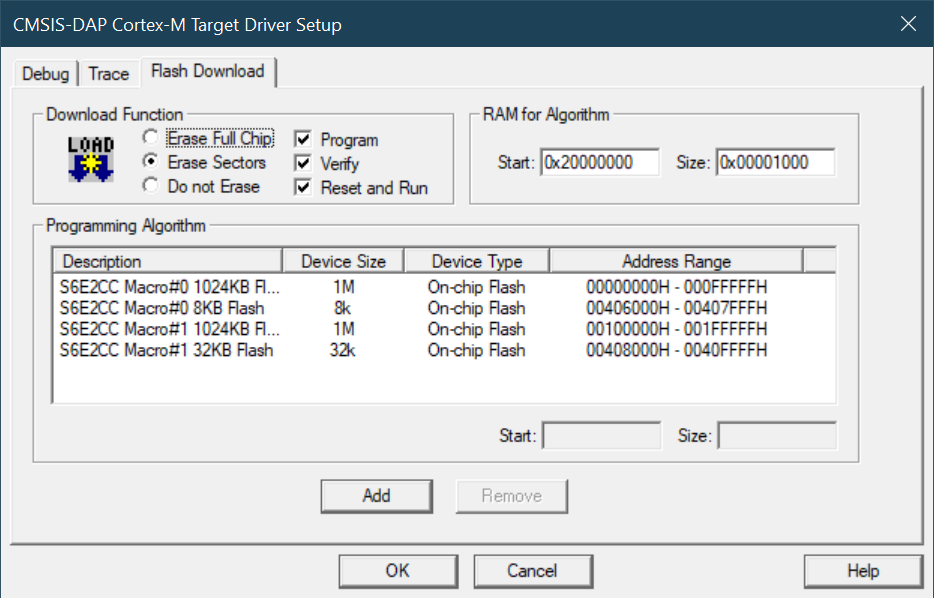The width and height of the screenshot is (934, 598).
Task: Click the Description column header
Action: [x=168, y=261]
